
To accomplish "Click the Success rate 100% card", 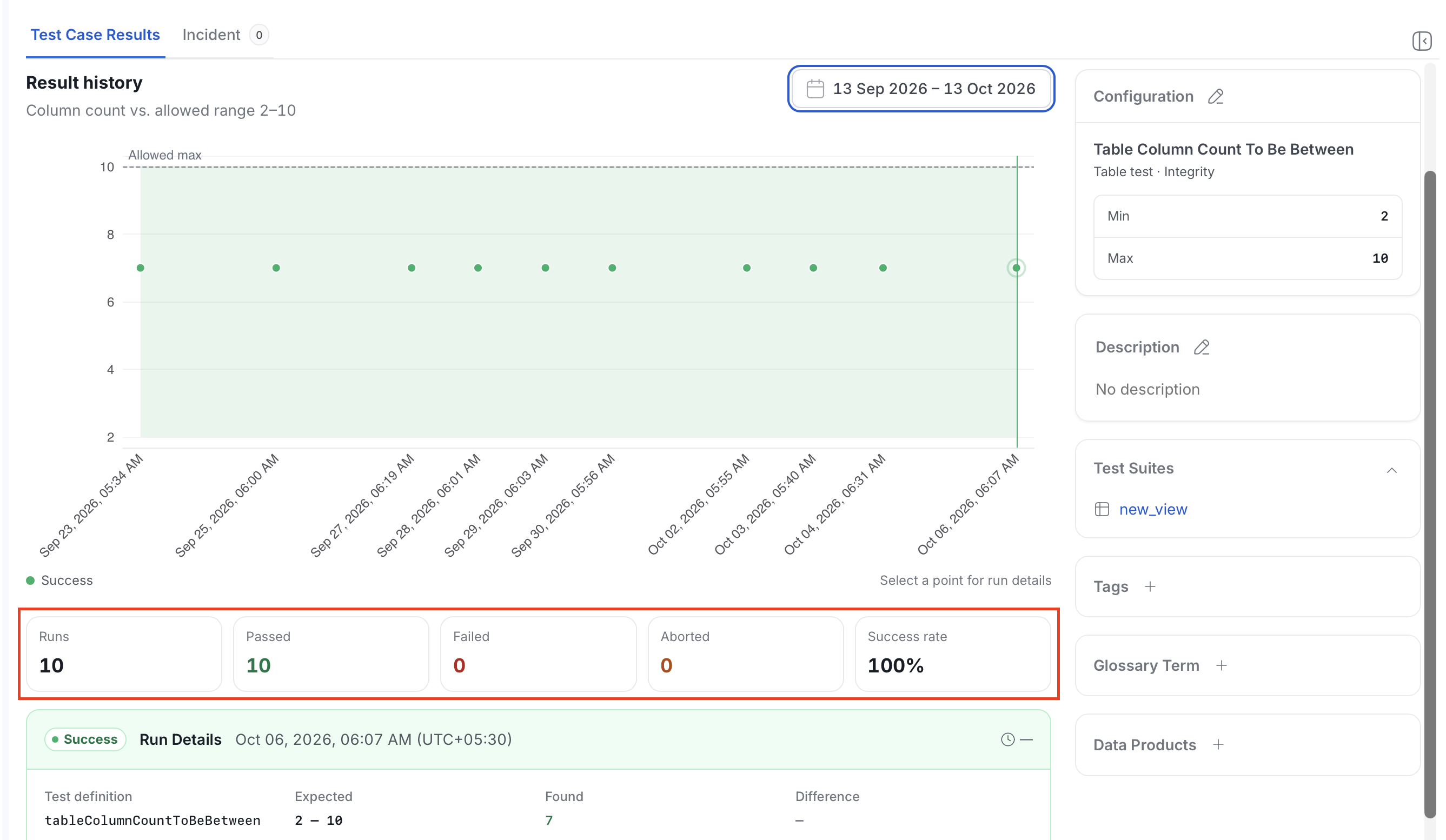I will pos(952,654).
